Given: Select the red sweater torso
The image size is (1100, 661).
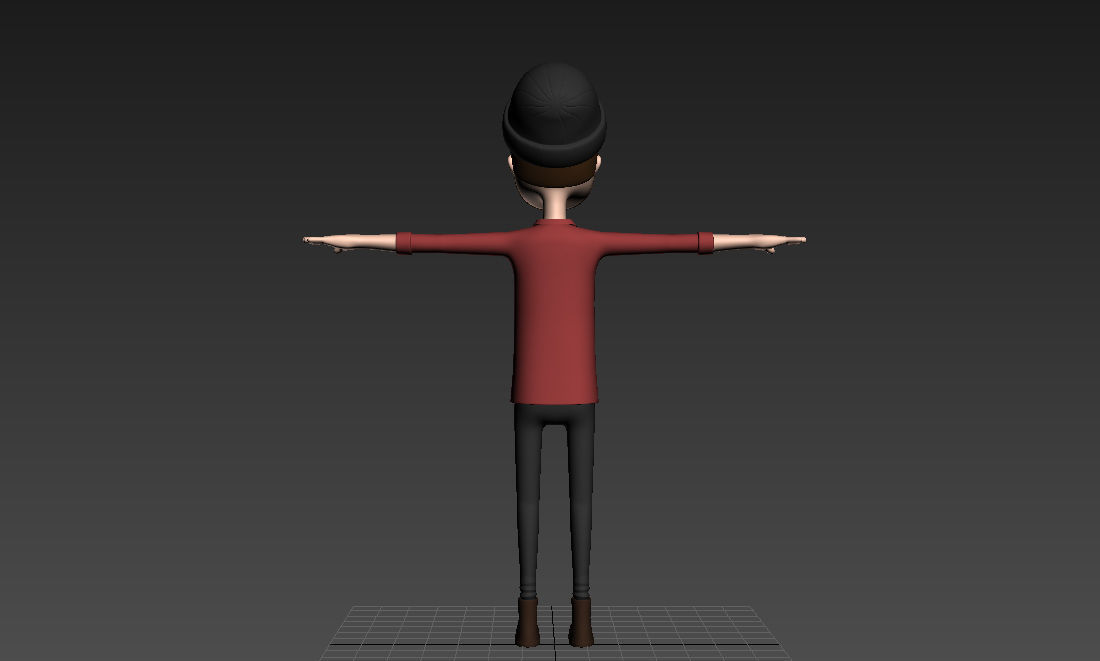Looking at the screenshot, I should tap(555, 312).
